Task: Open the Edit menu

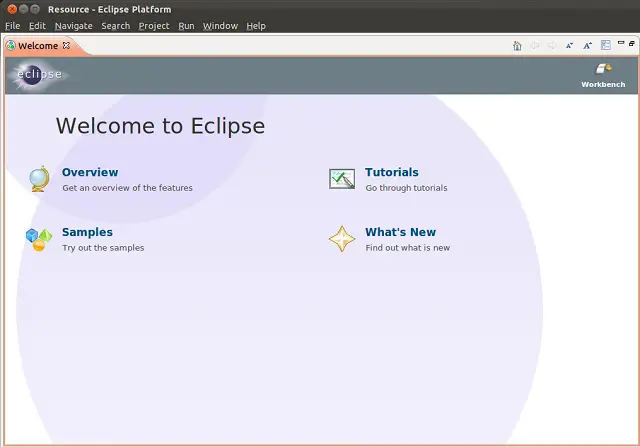Action: point(37,26)
